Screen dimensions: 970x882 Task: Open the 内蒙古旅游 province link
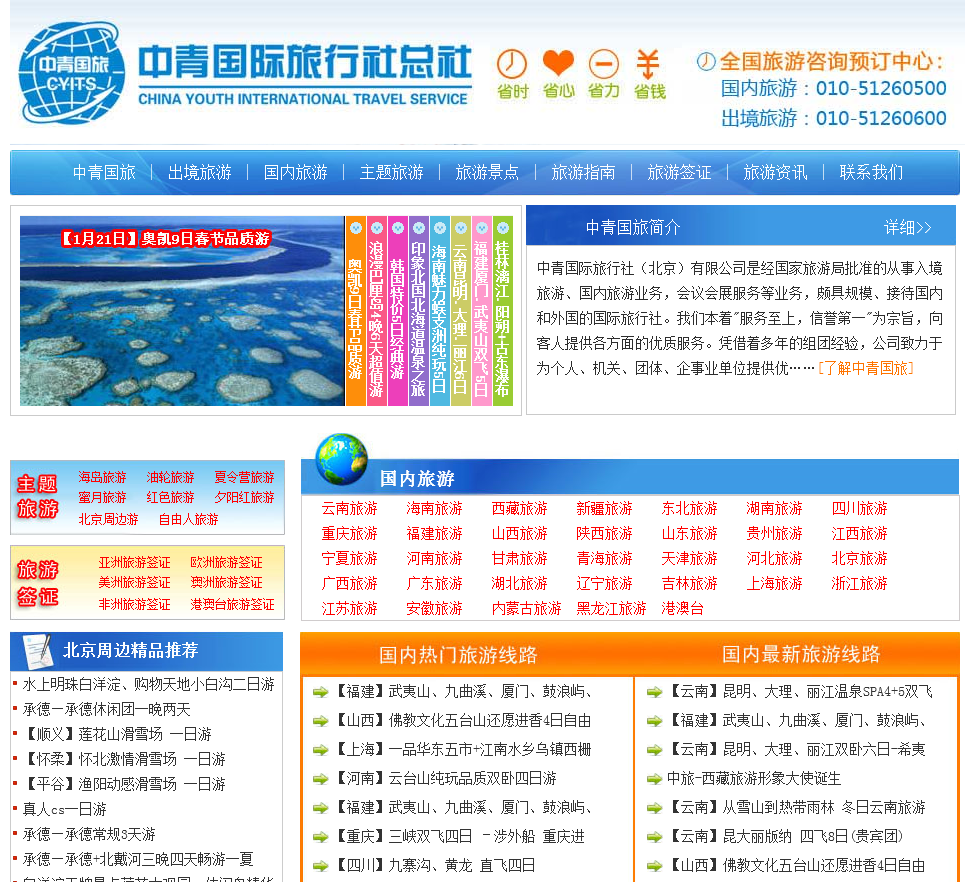click(526, 609)
